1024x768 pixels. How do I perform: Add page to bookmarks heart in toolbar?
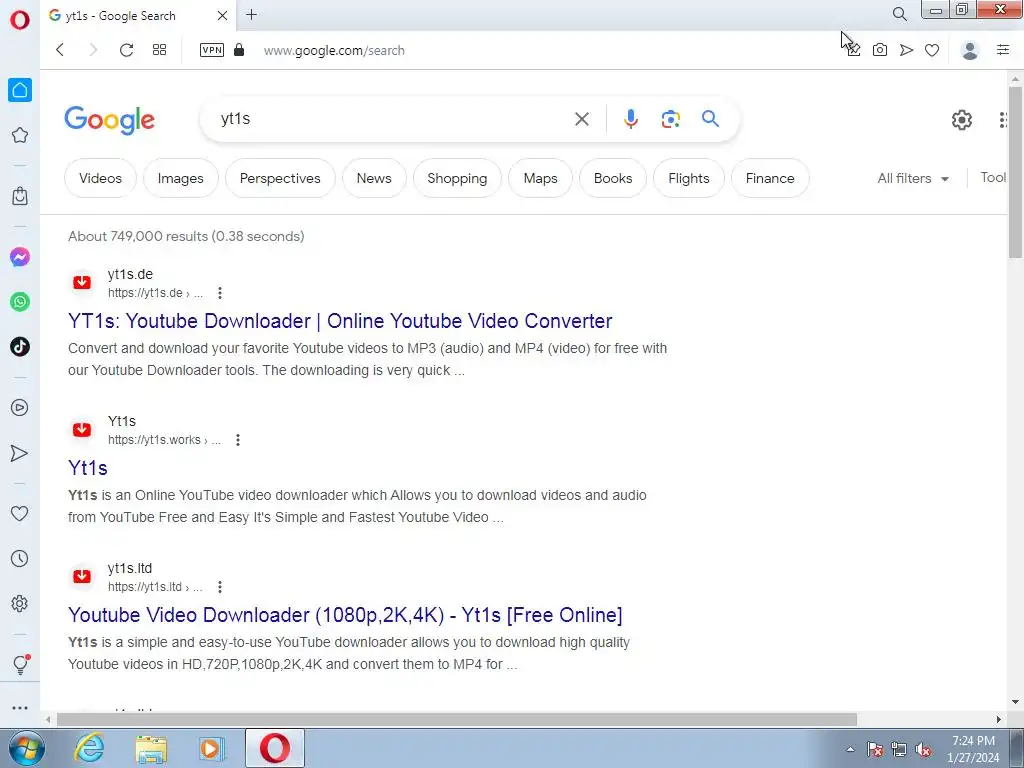932,50
